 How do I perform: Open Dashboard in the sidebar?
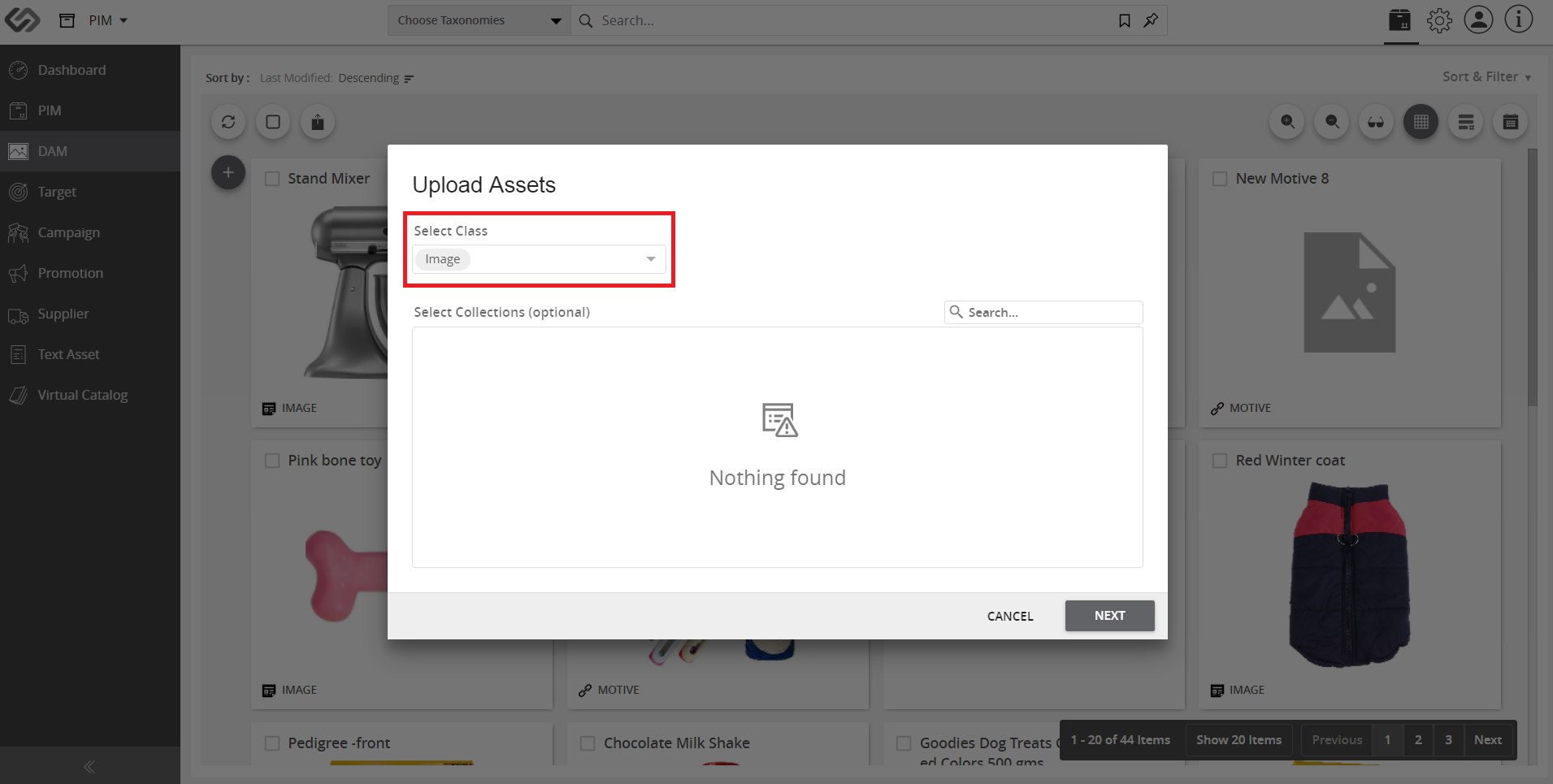(72, 70)
